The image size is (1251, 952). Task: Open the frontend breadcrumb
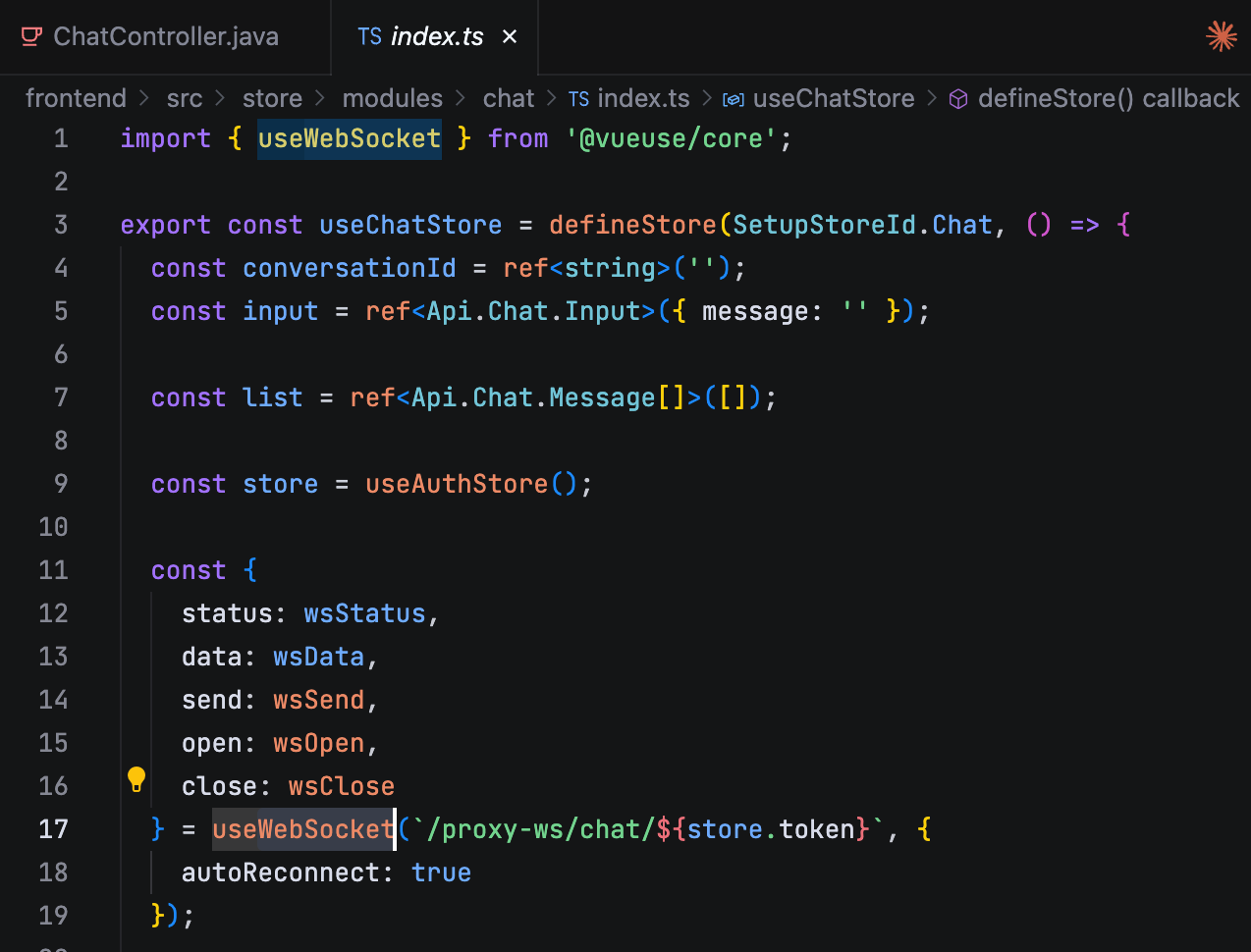coord(76,98)
